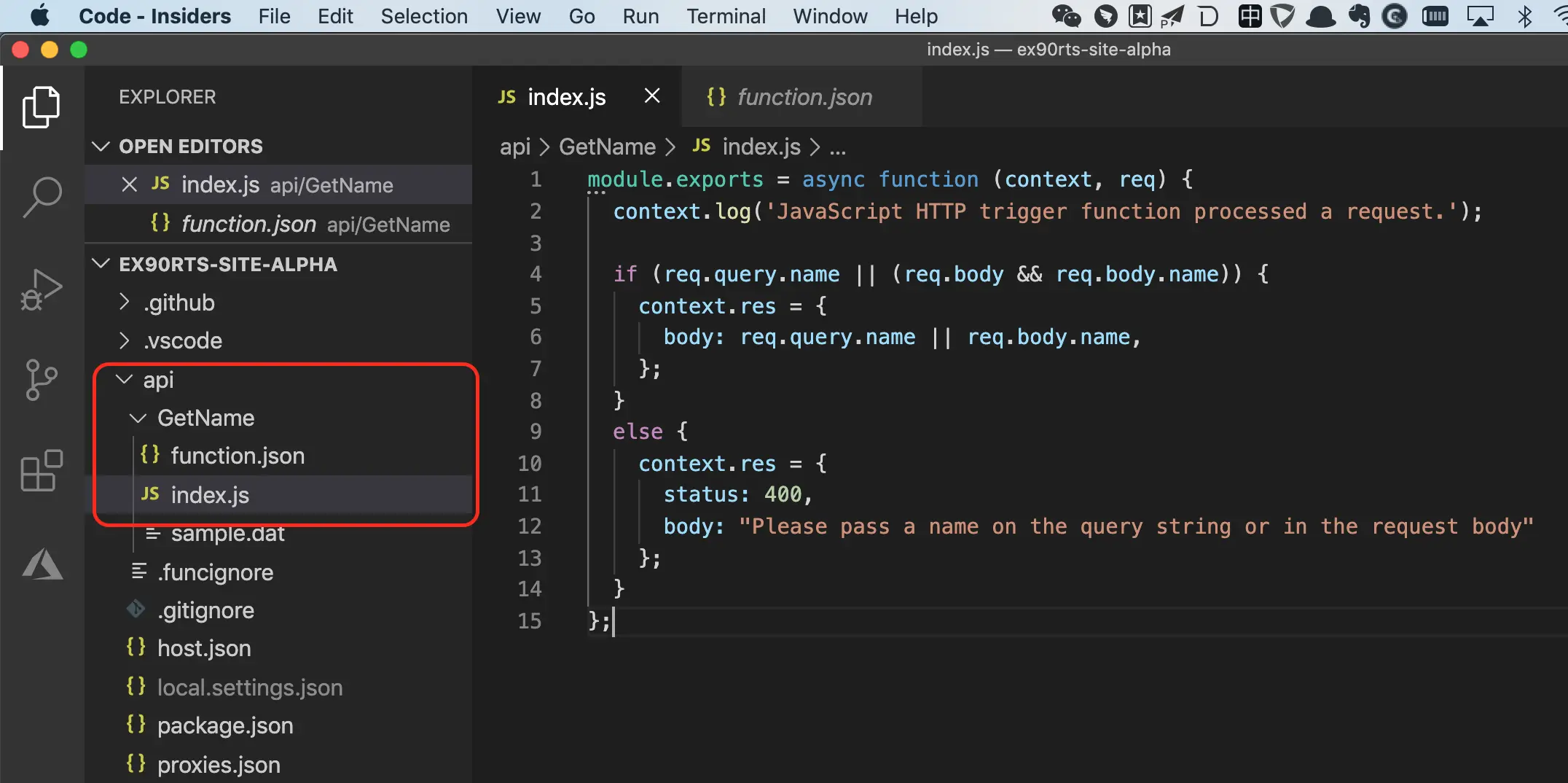1568x783 pixels.
Task: Open the Selection menu
Action: point(424,16)
